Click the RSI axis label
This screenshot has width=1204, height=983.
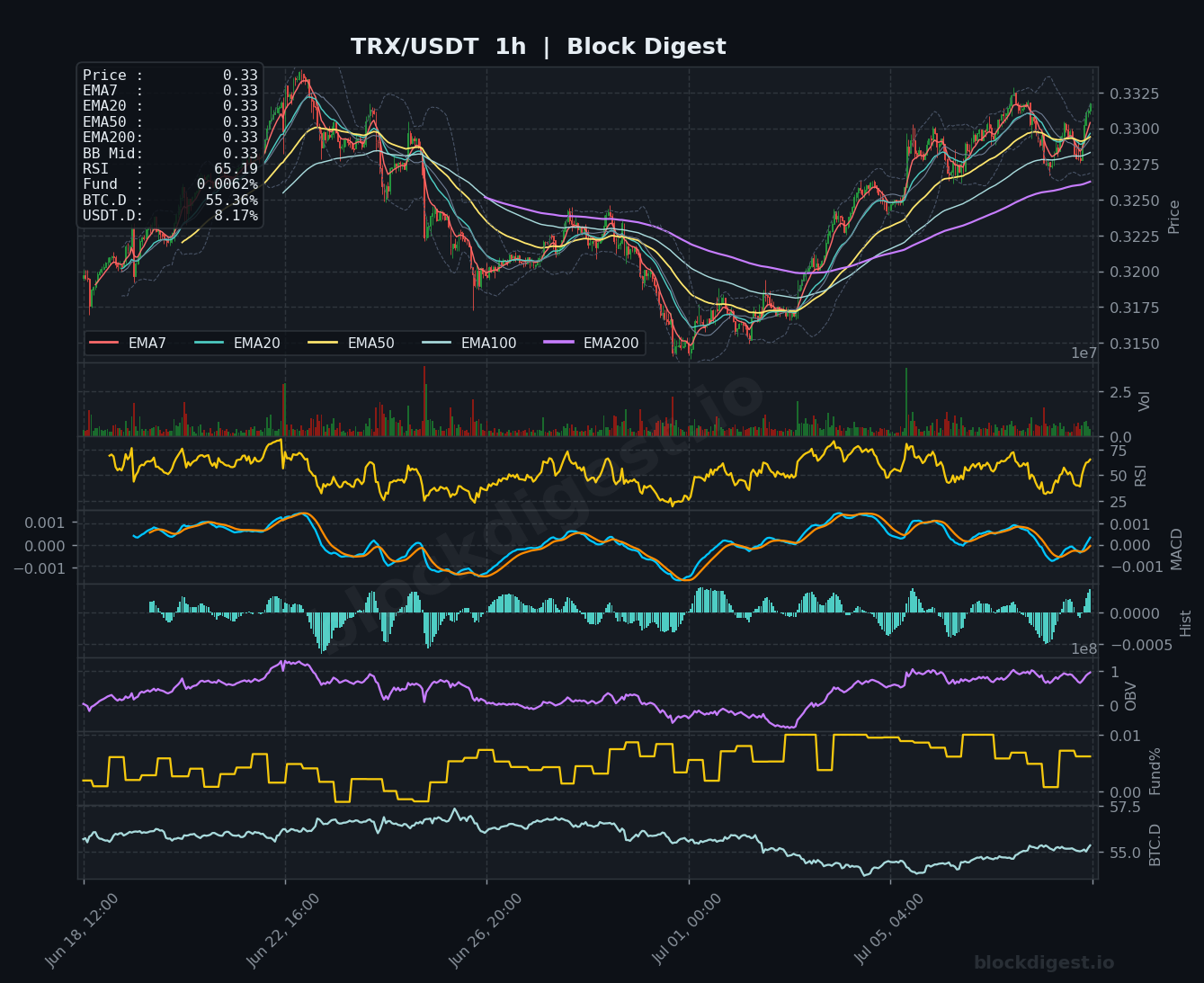click(1141, 474)
